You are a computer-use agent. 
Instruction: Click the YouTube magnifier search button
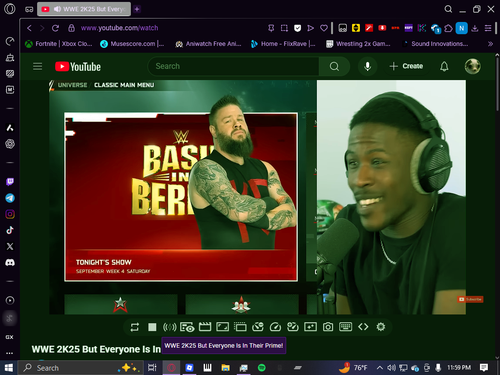tap(334, 66)
